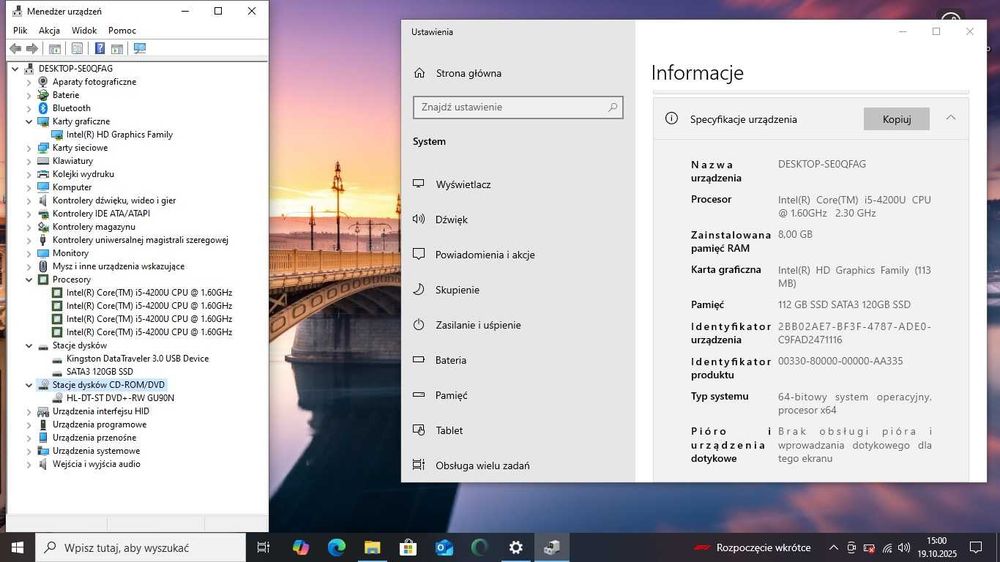Open the notification center icon on taskbar
The image size is (1000, 562).
pos(976,547)
